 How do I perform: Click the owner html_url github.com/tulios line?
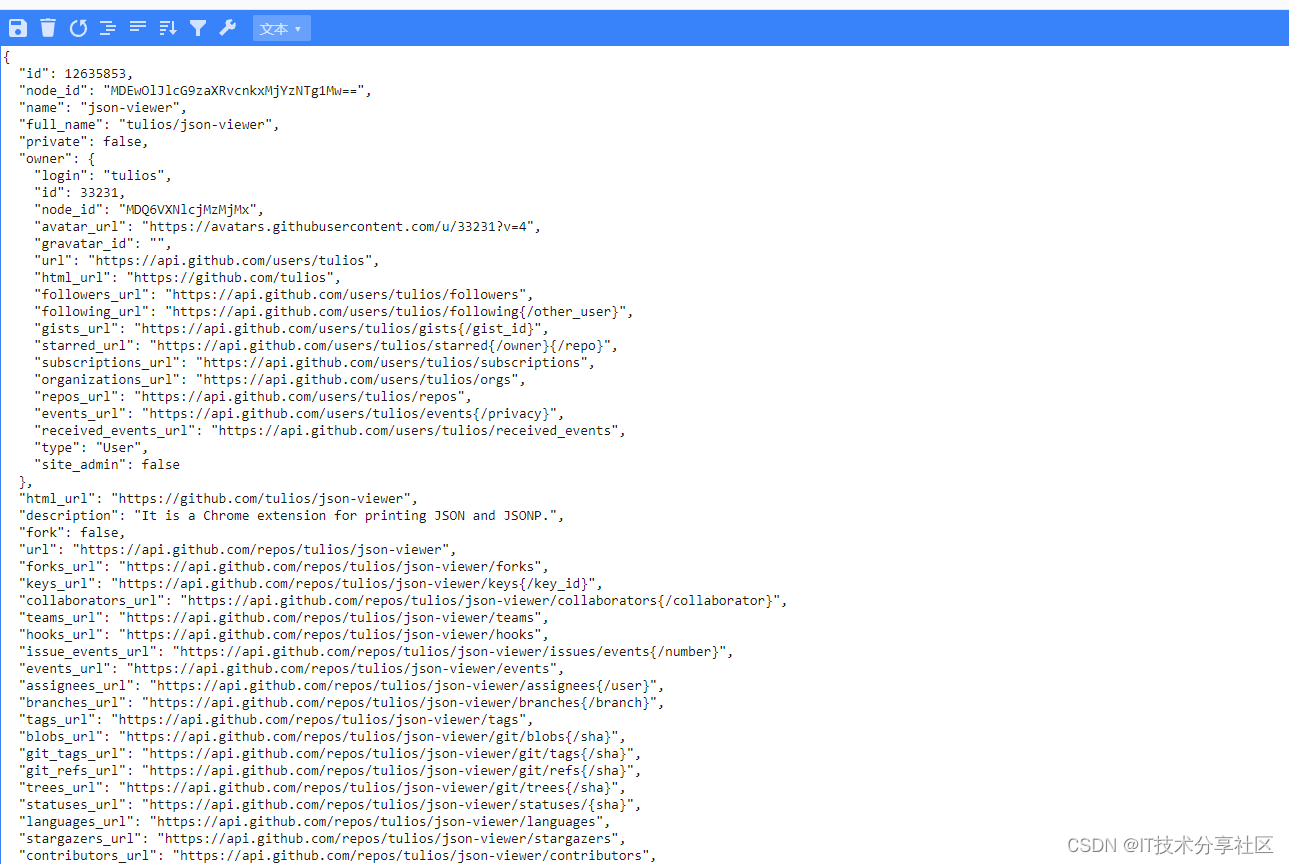tap(188, 277)
